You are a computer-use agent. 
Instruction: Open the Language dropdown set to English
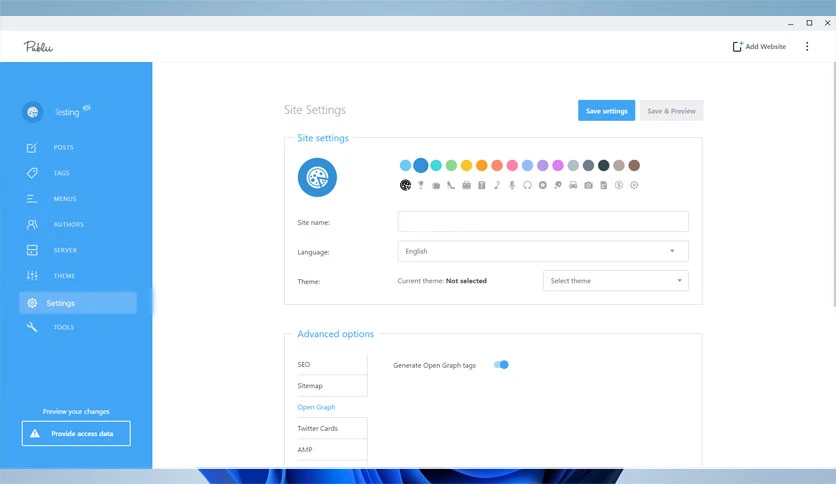tap(543, 251)
